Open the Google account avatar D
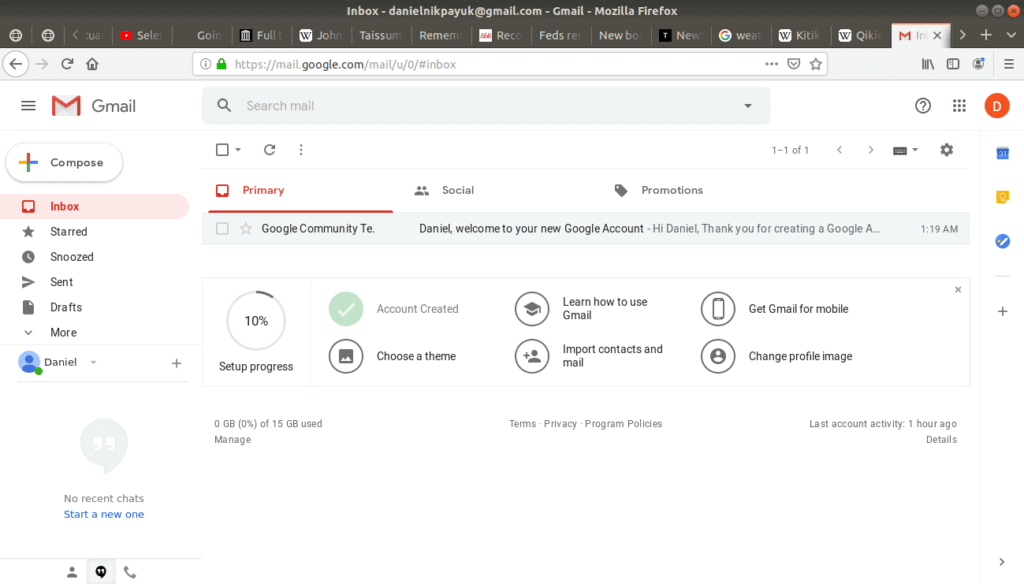Screen dimensions: 1024x584 pos(997,106)
